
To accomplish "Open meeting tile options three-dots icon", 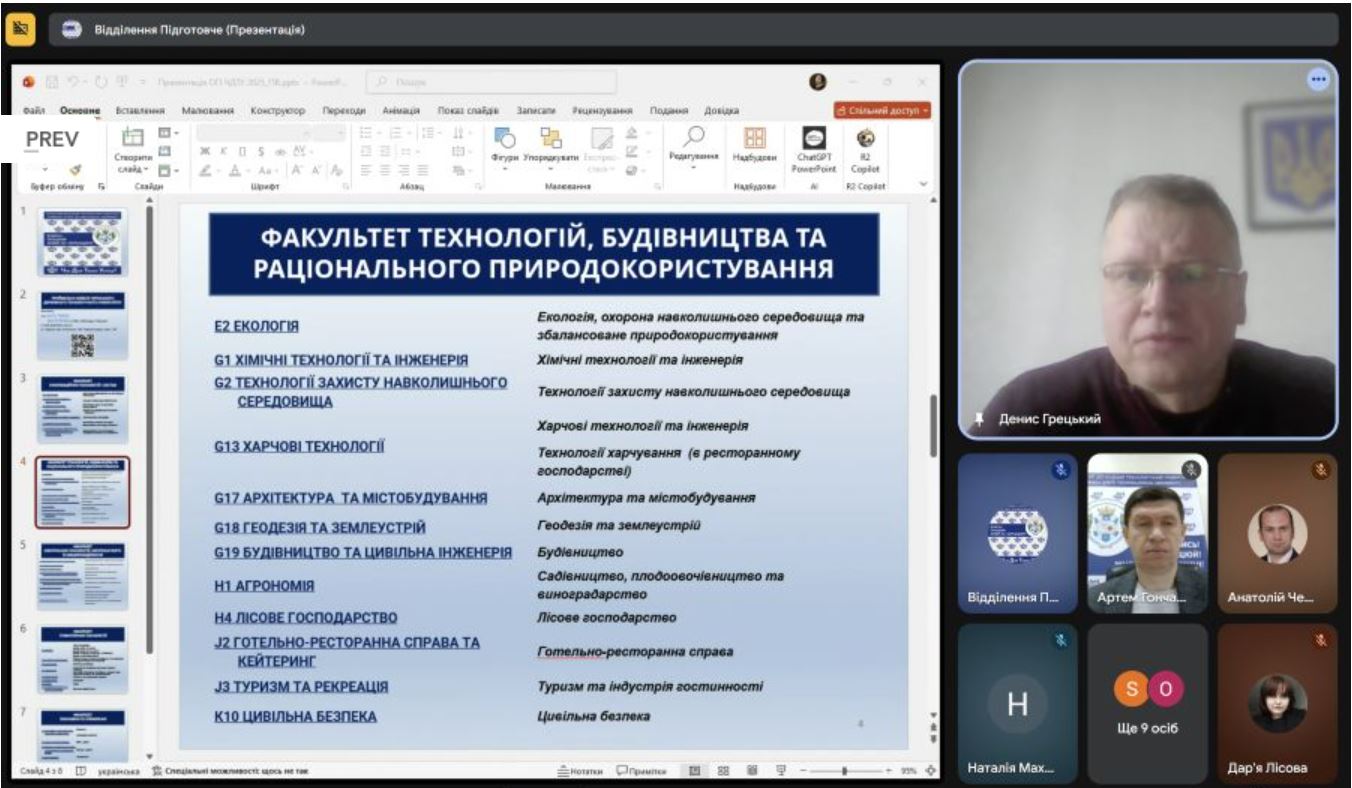I will [x=1319, y=81].
